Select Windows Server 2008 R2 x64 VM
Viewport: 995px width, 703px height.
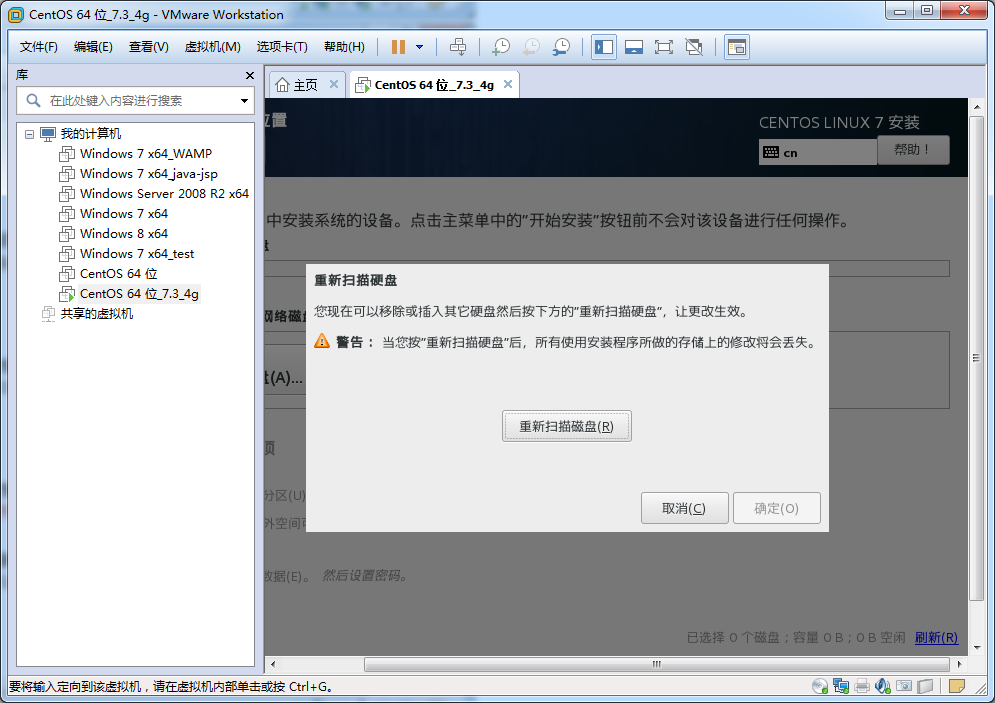164,194
